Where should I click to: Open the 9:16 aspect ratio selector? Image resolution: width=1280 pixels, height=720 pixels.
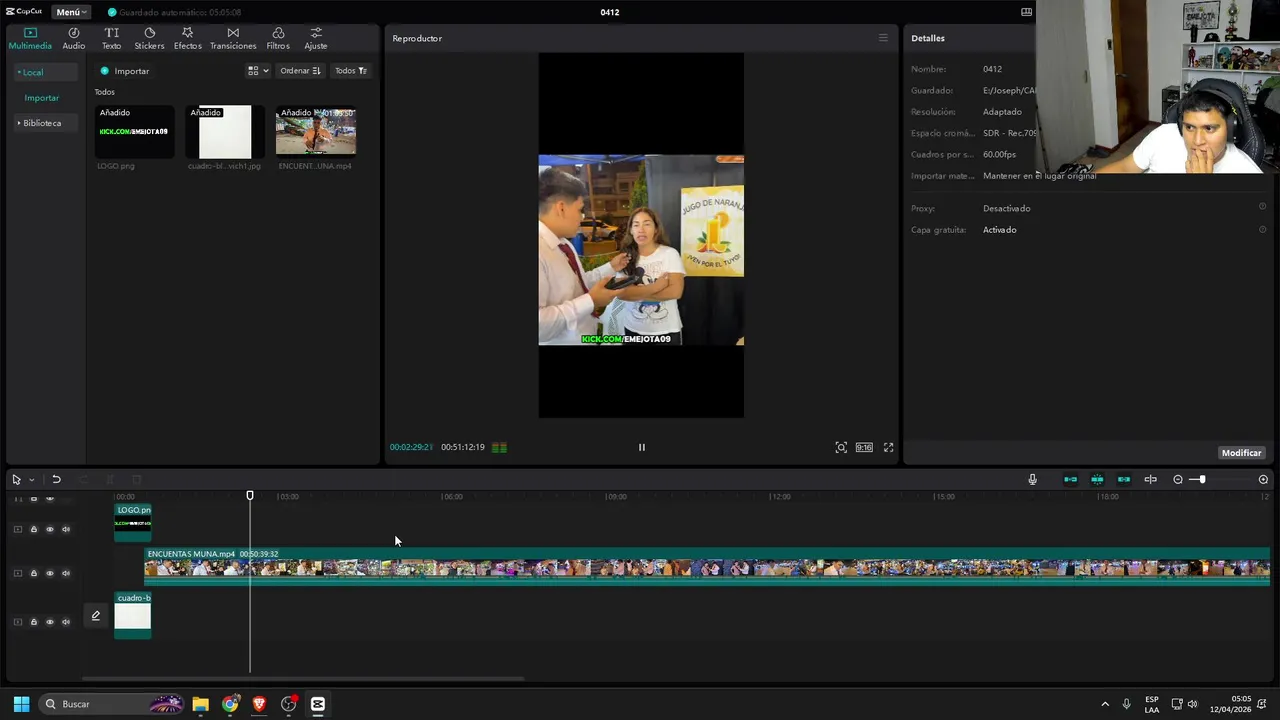[864, 447]
